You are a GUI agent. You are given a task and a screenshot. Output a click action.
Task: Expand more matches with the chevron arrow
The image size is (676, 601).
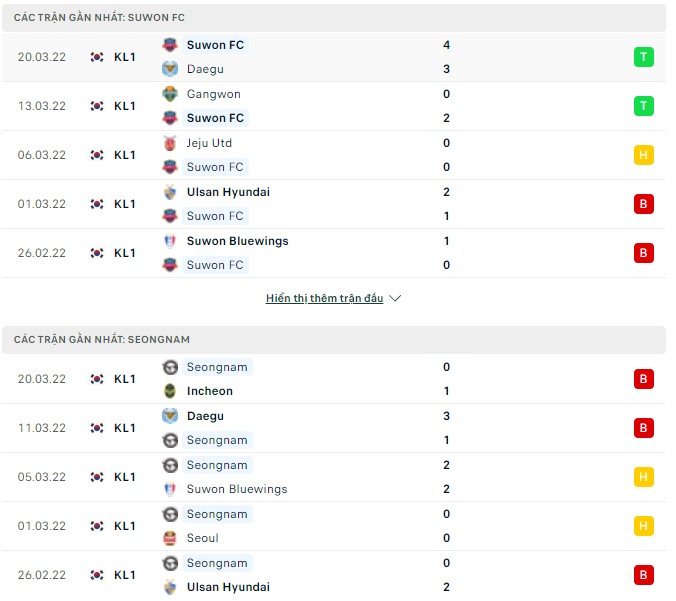coord(395,298)
